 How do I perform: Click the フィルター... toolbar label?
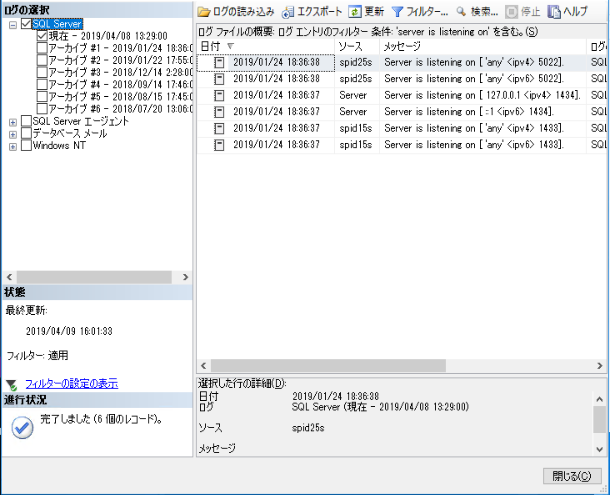point(427,12)
